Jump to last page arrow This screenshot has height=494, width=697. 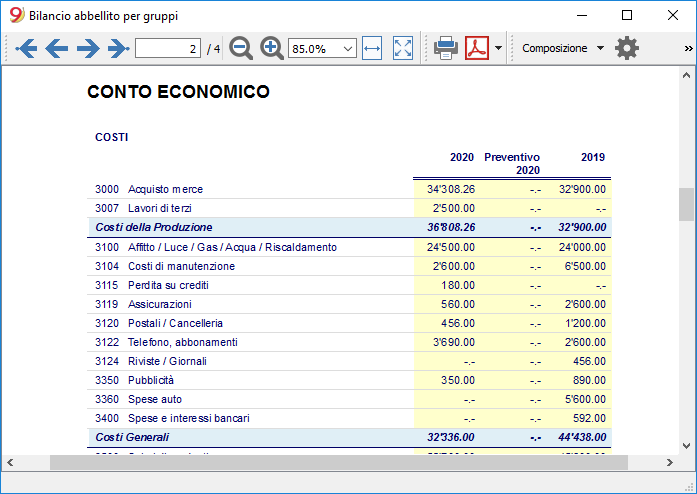tap(119, 48)
